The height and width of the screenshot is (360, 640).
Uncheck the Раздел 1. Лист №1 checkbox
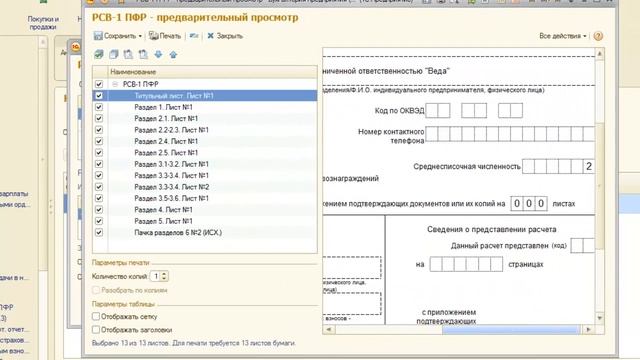[99, 107]
